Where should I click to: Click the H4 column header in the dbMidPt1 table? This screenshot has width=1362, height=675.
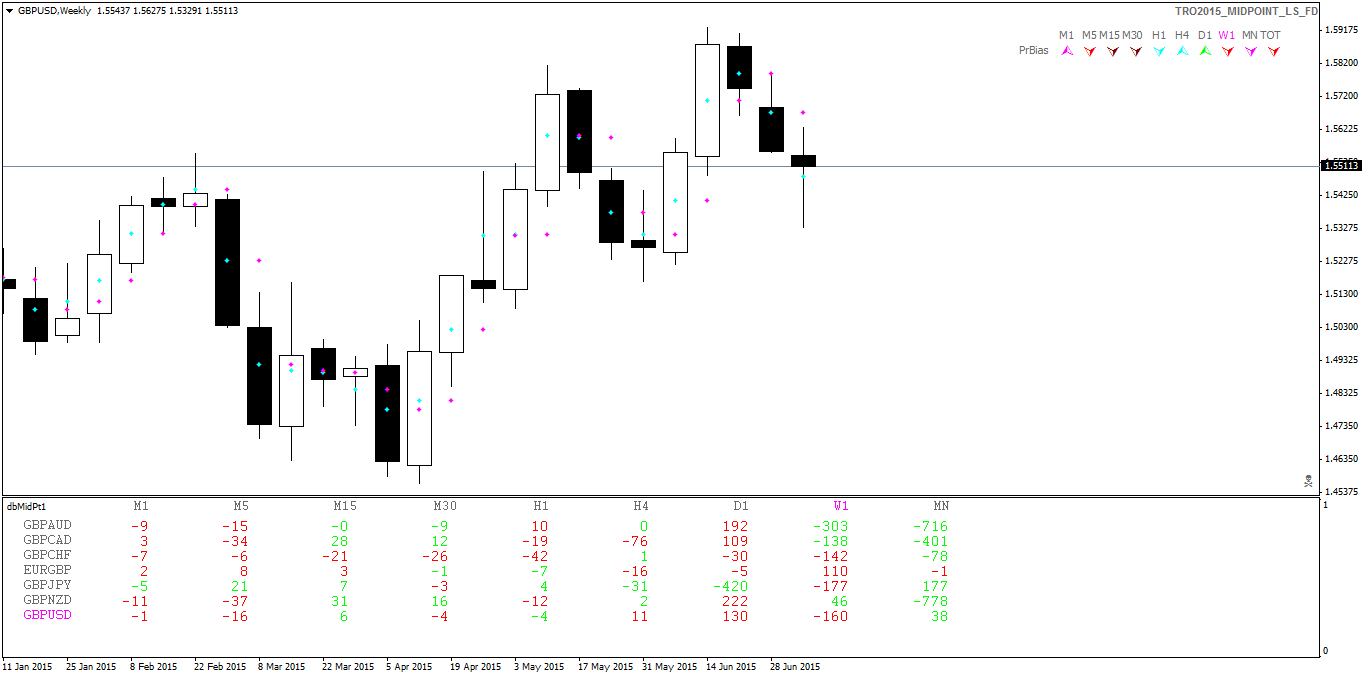[641, 506]
